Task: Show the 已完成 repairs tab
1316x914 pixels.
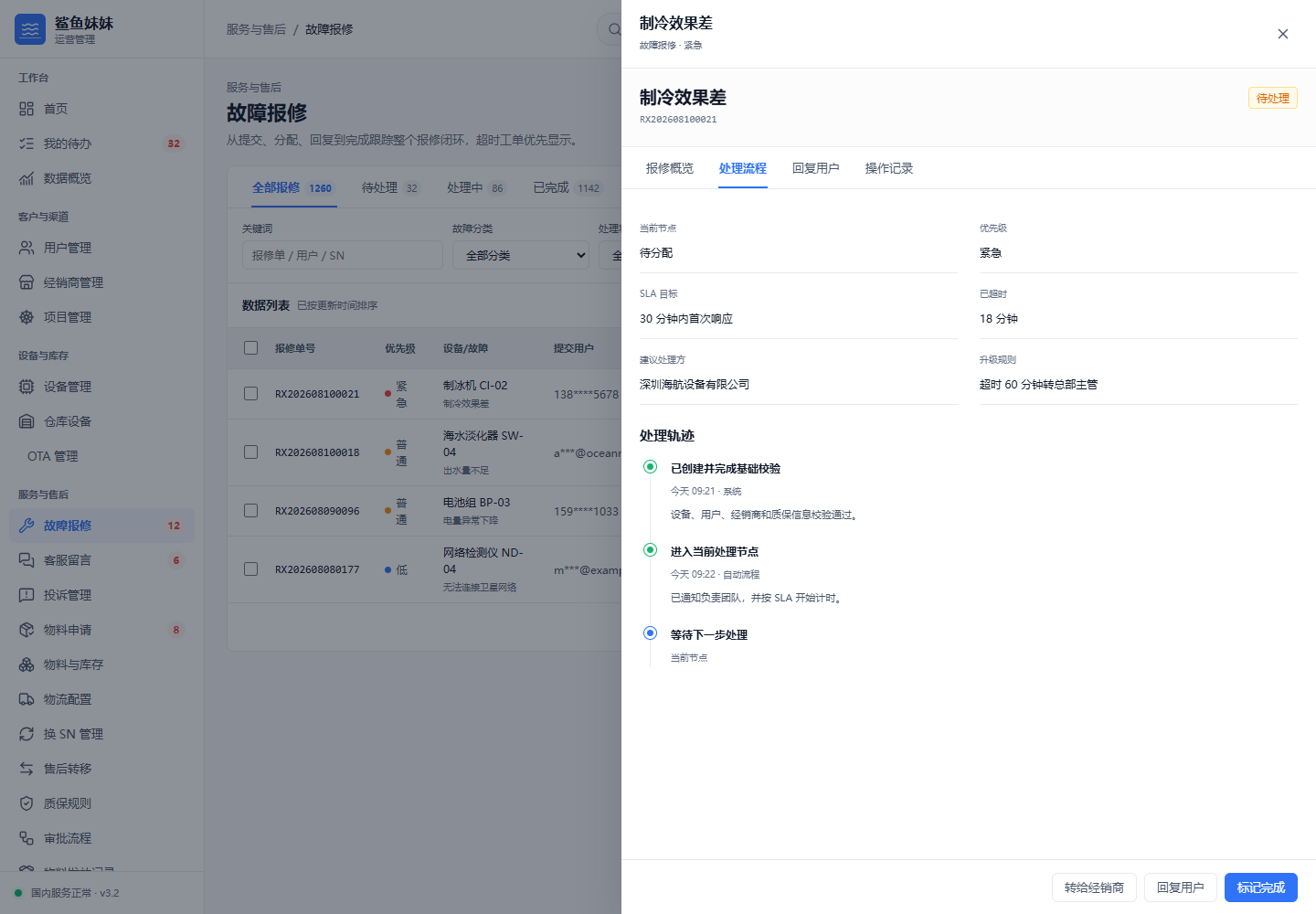Action: click(x=567, y=187)
